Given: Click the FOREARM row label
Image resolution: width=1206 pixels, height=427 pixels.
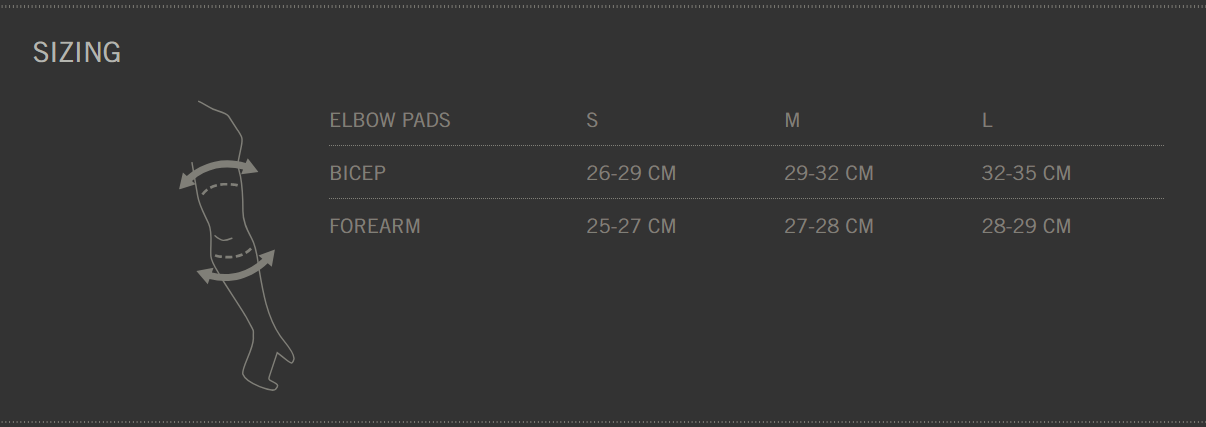Looking at the screenshot, I should [375, 226].
